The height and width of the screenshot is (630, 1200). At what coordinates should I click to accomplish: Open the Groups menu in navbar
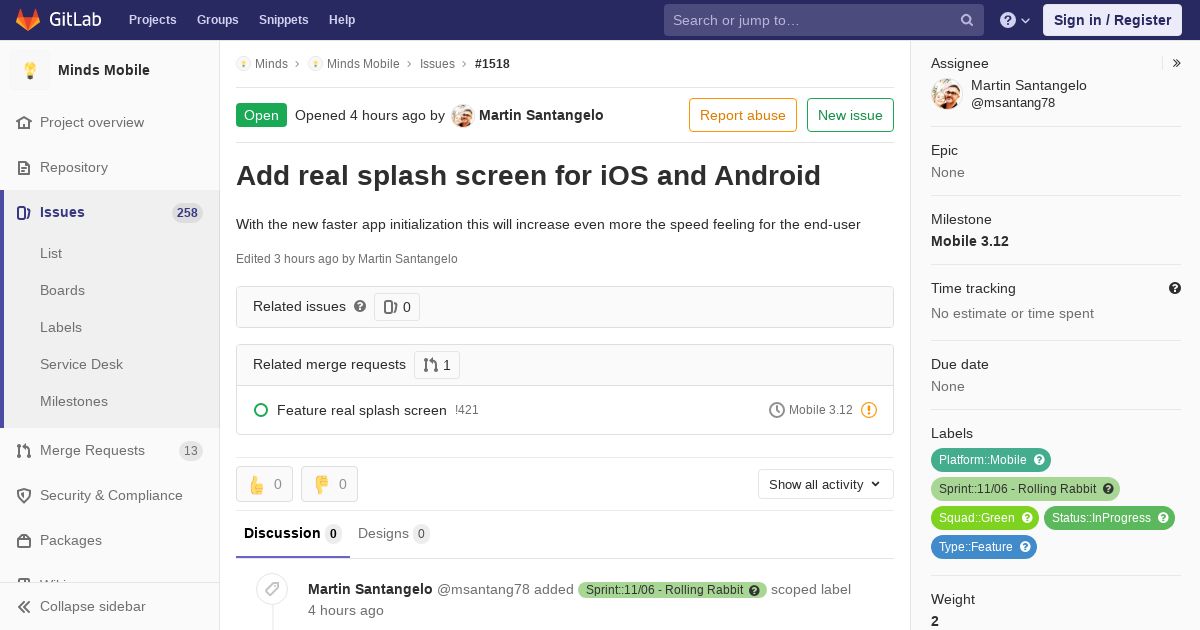tap(217, 20)
